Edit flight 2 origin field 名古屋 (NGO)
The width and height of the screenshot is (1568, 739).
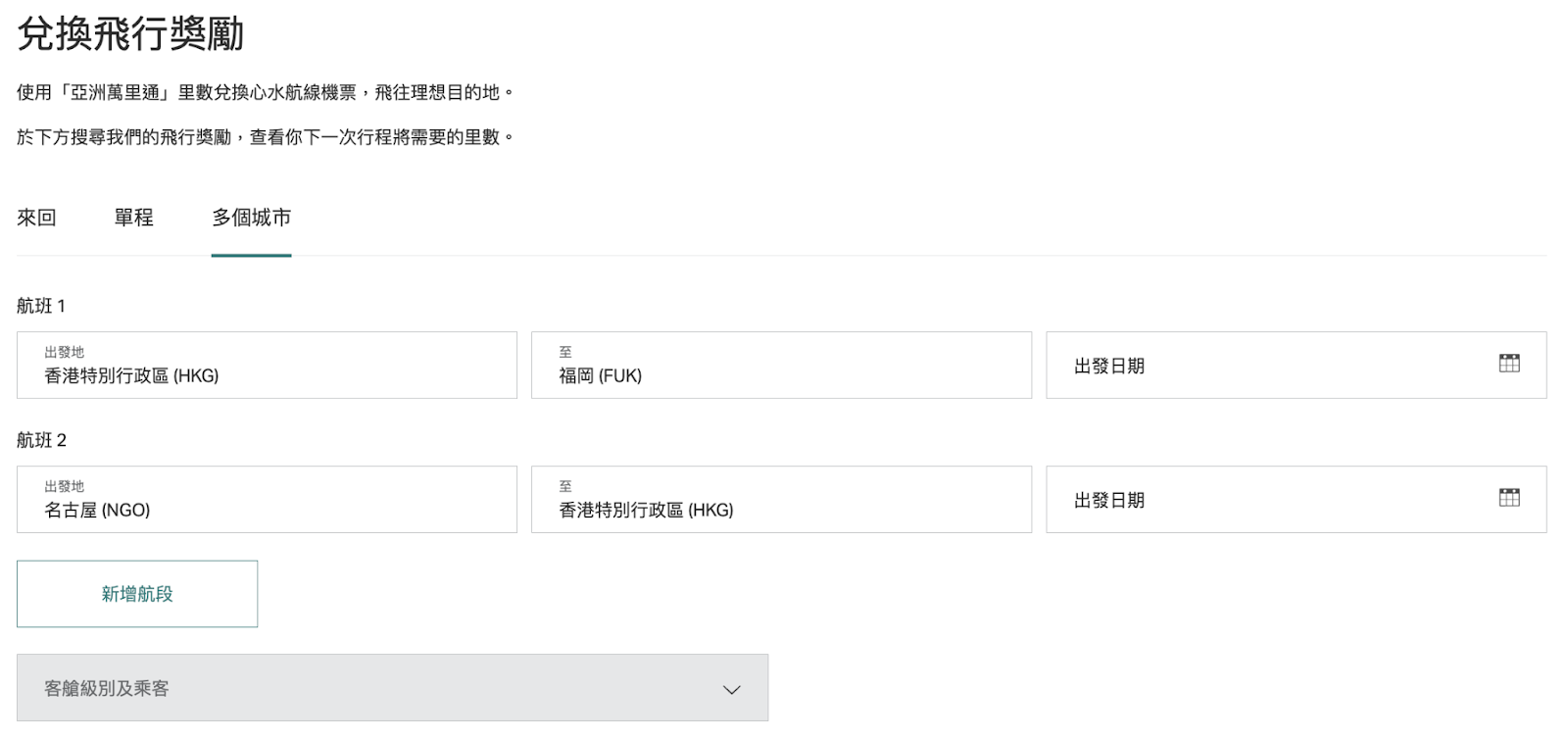click(x=267, y=500)
